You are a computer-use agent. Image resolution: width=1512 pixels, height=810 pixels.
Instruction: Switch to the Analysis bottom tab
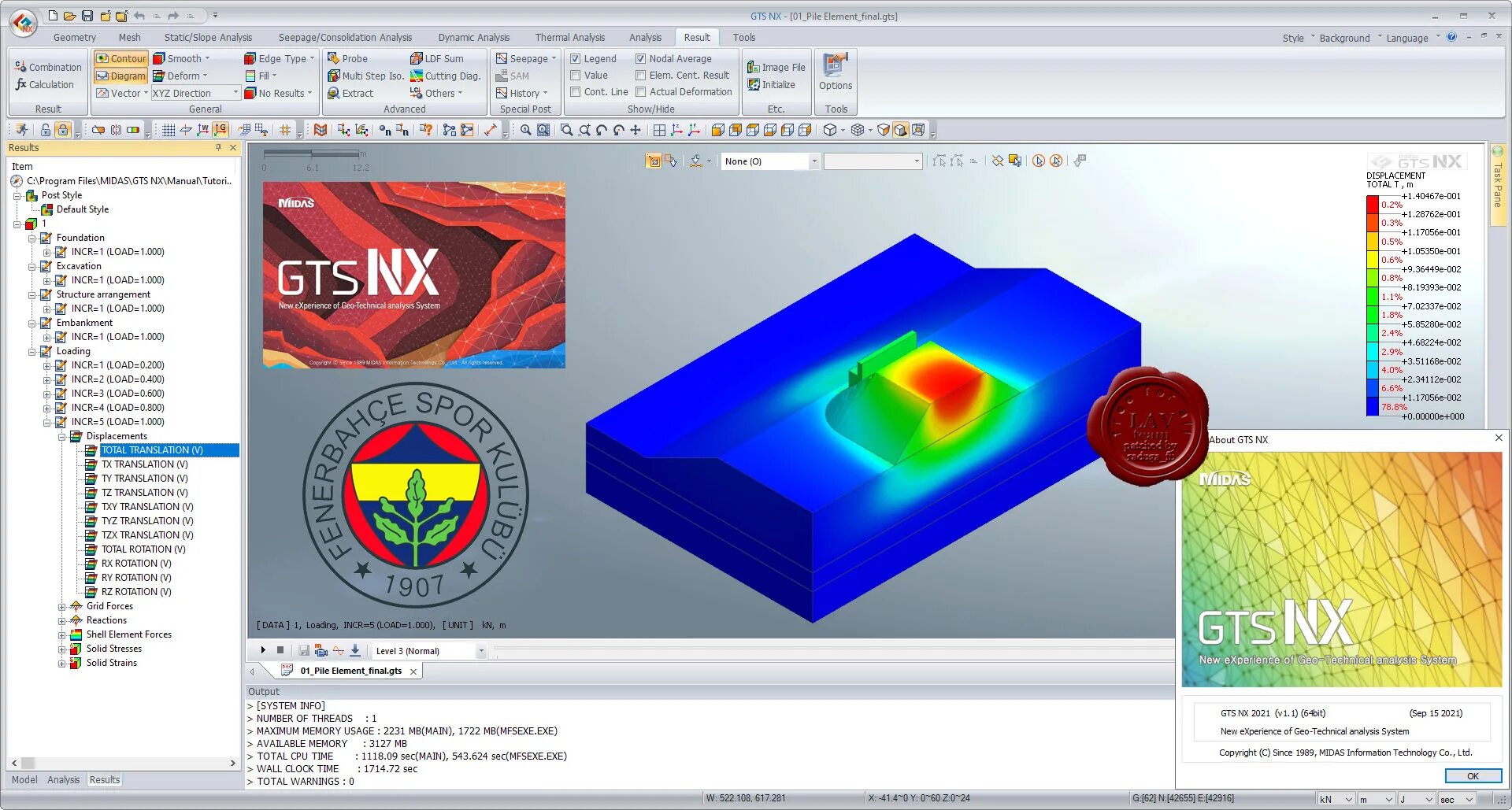coord(63,779)
